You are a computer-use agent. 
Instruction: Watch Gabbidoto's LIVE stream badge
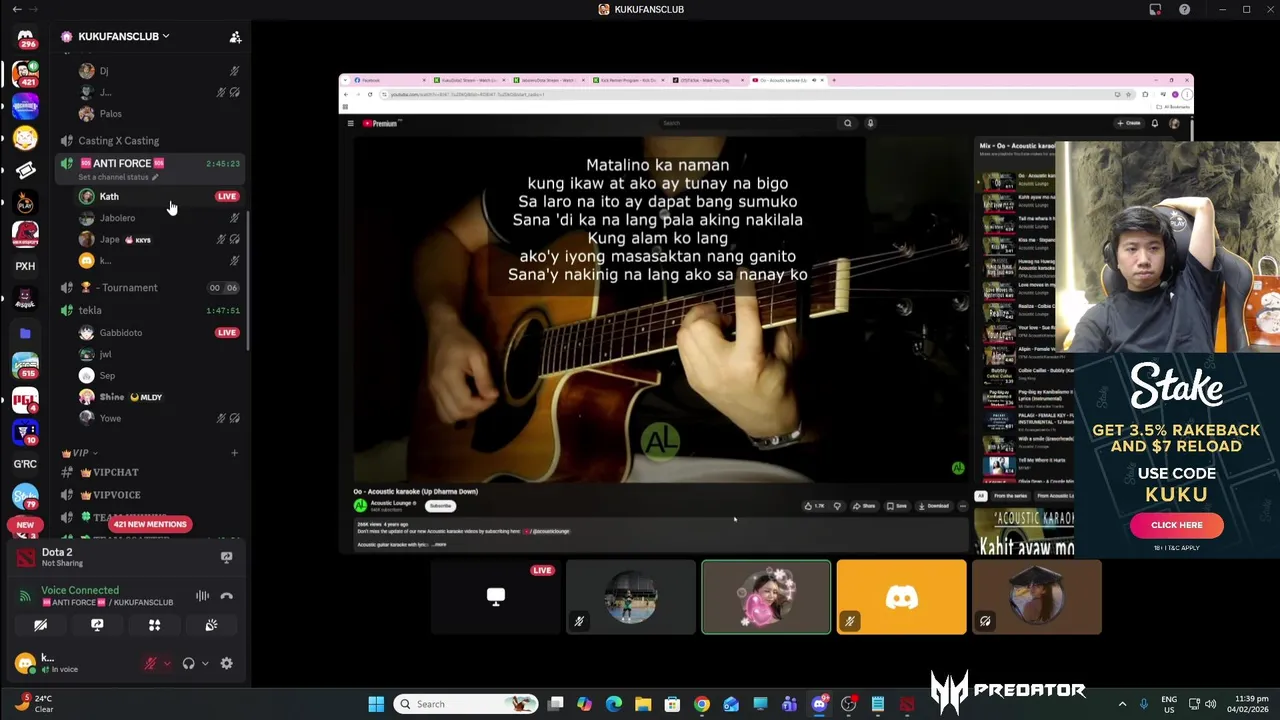227,333
